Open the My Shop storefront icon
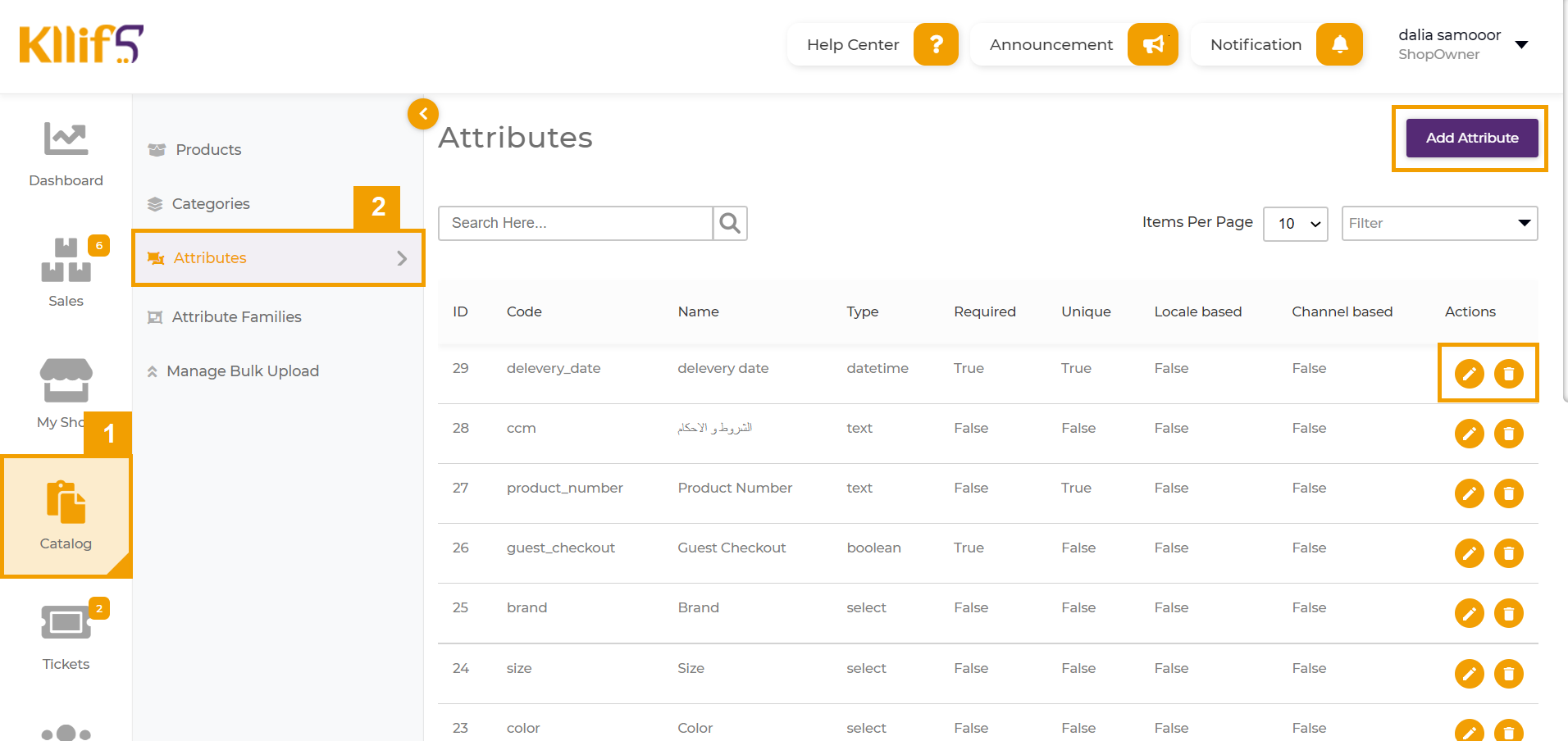The width and height of the screenshot is (1568, 741). [66, 380]
